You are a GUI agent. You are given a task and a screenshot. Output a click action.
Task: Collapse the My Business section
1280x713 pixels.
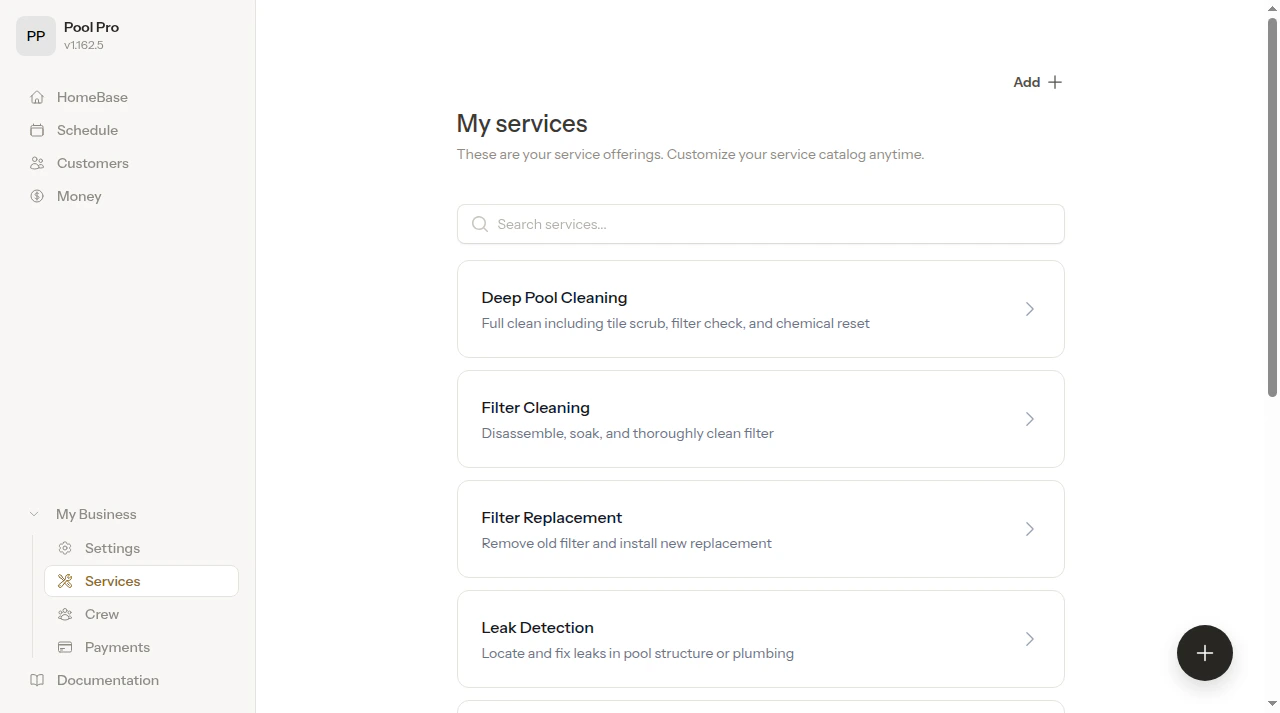click(x=34, y=513)
